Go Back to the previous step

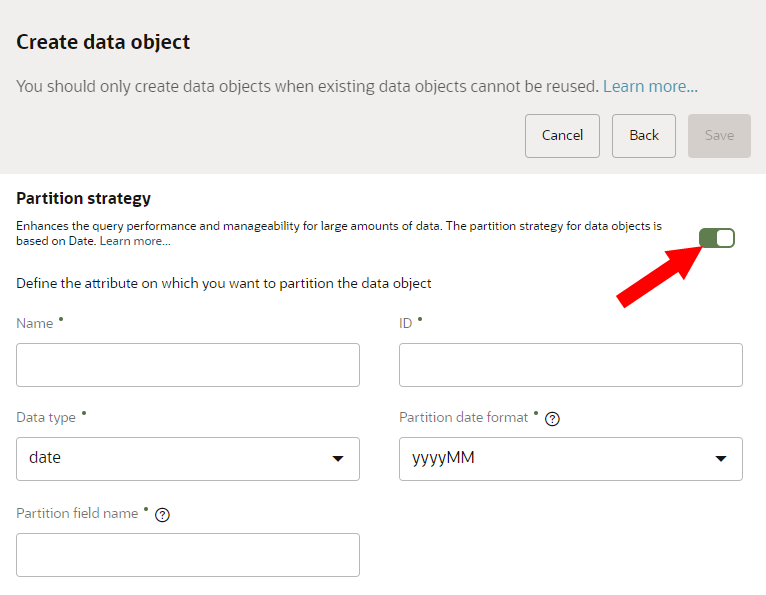tap(644, 136)
